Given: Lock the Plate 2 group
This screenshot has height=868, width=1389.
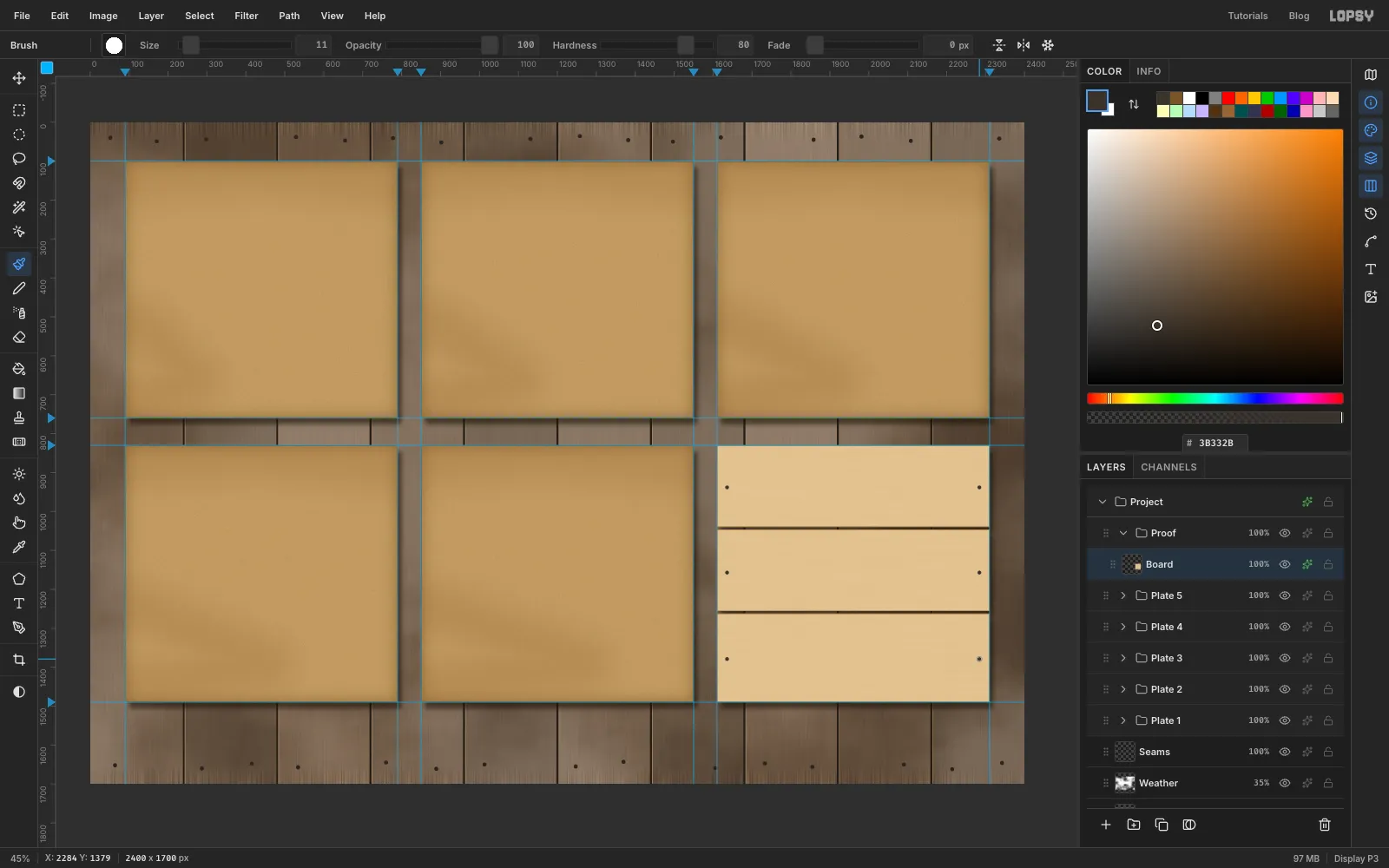Looking at the screenshot, I should click(x=1328, y=689).
